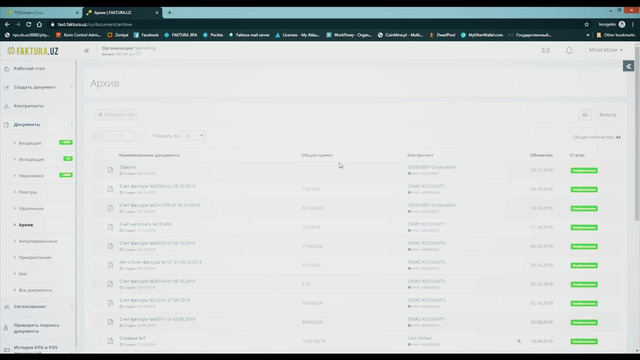The image size is (640, 360).
Task: Open the UzU limited contractor link
Action: point(420,338)
